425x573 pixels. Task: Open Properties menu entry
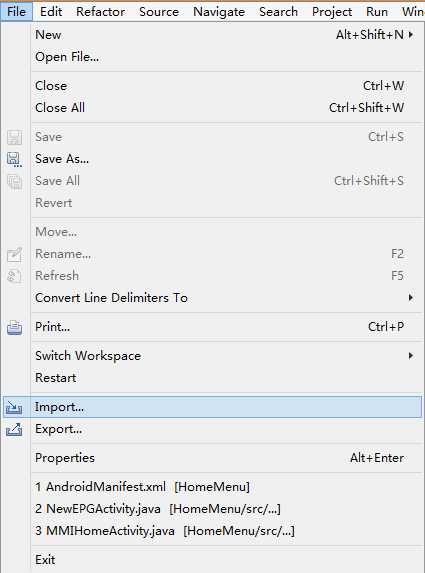click(65, 458)
